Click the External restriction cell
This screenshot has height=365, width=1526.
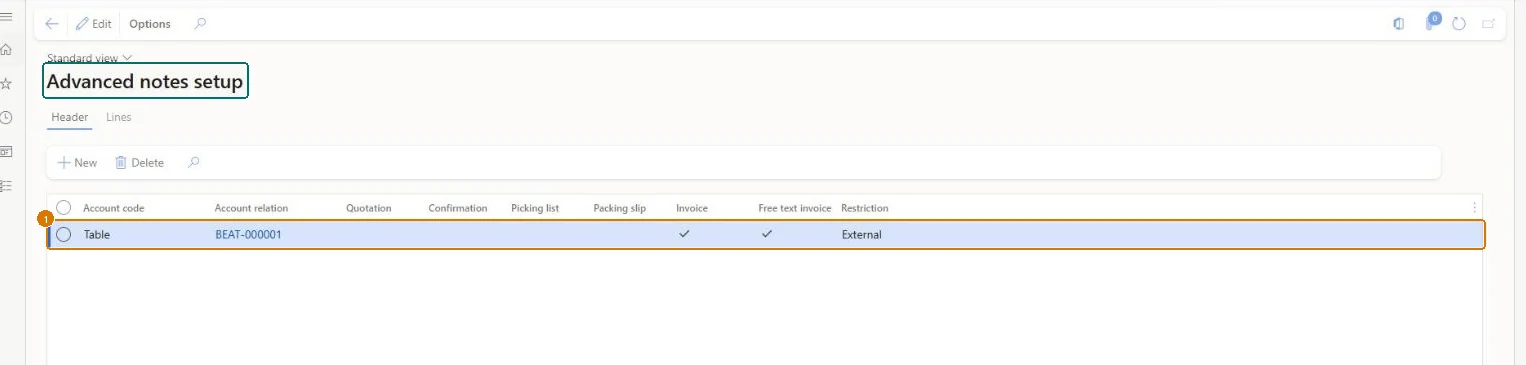pos(862,235)
